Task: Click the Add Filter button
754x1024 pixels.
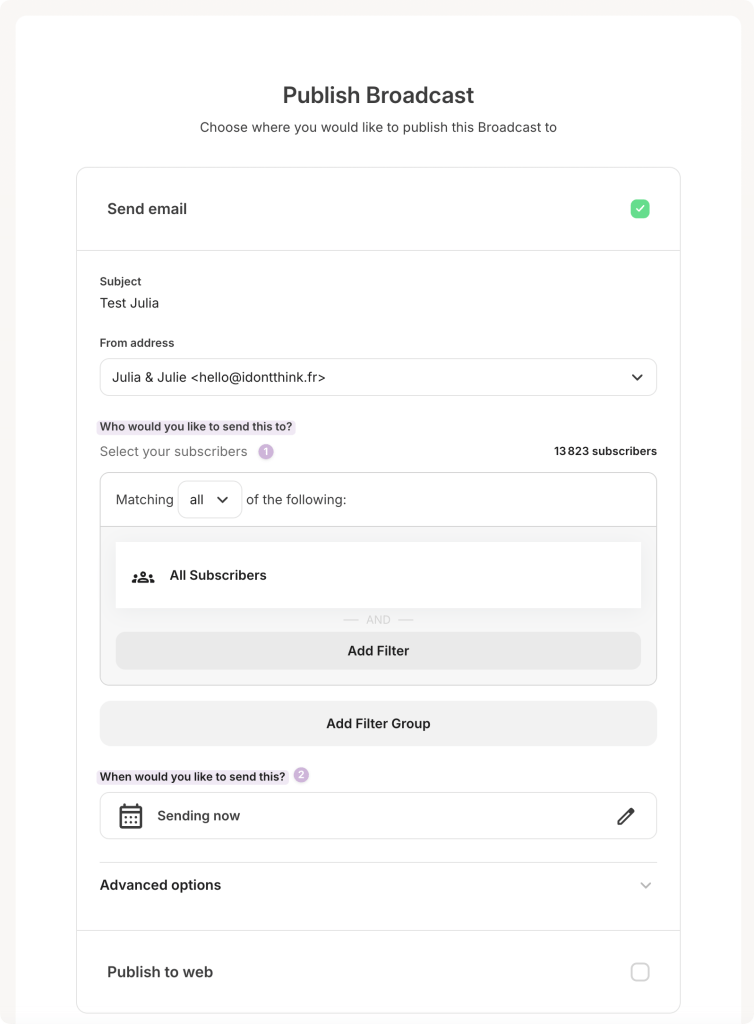Action: click(378, 651)
